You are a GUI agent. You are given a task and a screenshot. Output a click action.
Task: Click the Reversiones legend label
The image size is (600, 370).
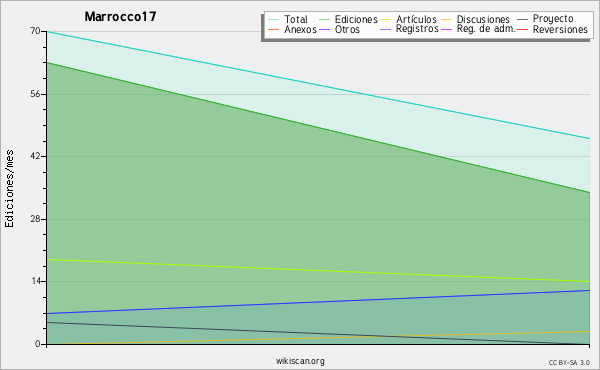[x=560, y=29]
